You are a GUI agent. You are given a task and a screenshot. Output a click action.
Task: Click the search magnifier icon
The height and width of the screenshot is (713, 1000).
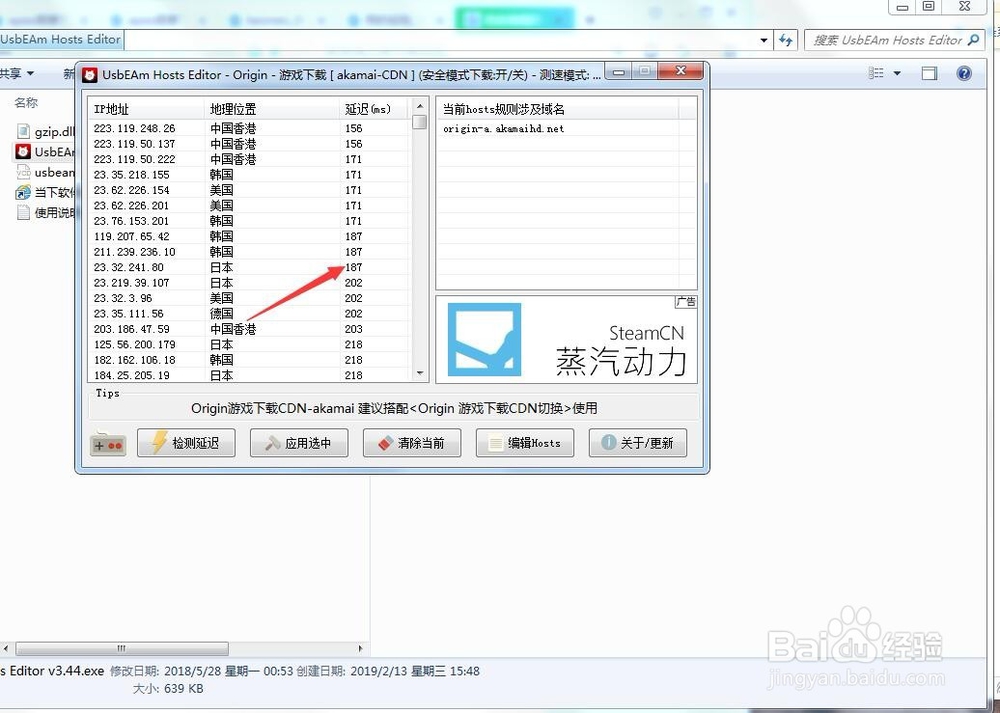click(x=974, y=40)
